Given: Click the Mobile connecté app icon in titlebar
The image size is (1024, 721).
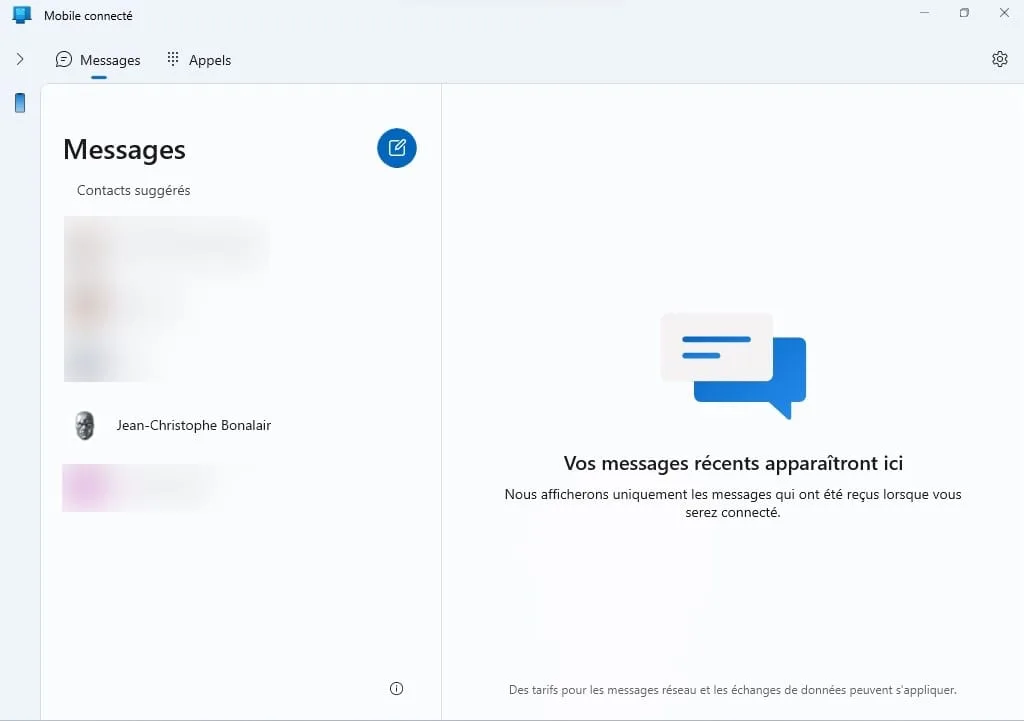Looking at the screenshot, I should [21, 14].
